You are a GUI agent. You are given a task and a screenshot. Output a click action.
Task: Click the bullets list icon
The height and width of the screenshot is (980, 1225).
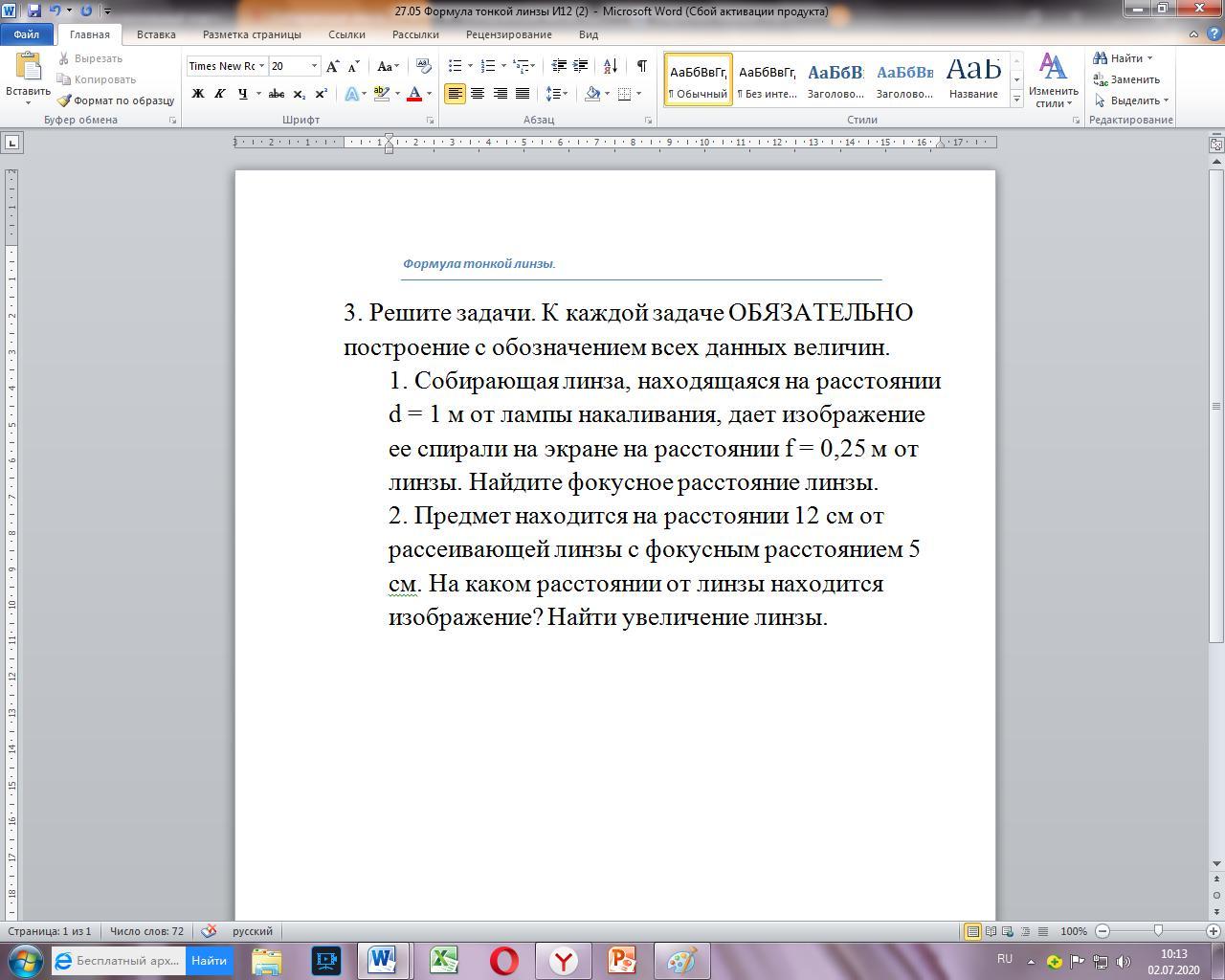pyautogui.click(x=456, y=66)
